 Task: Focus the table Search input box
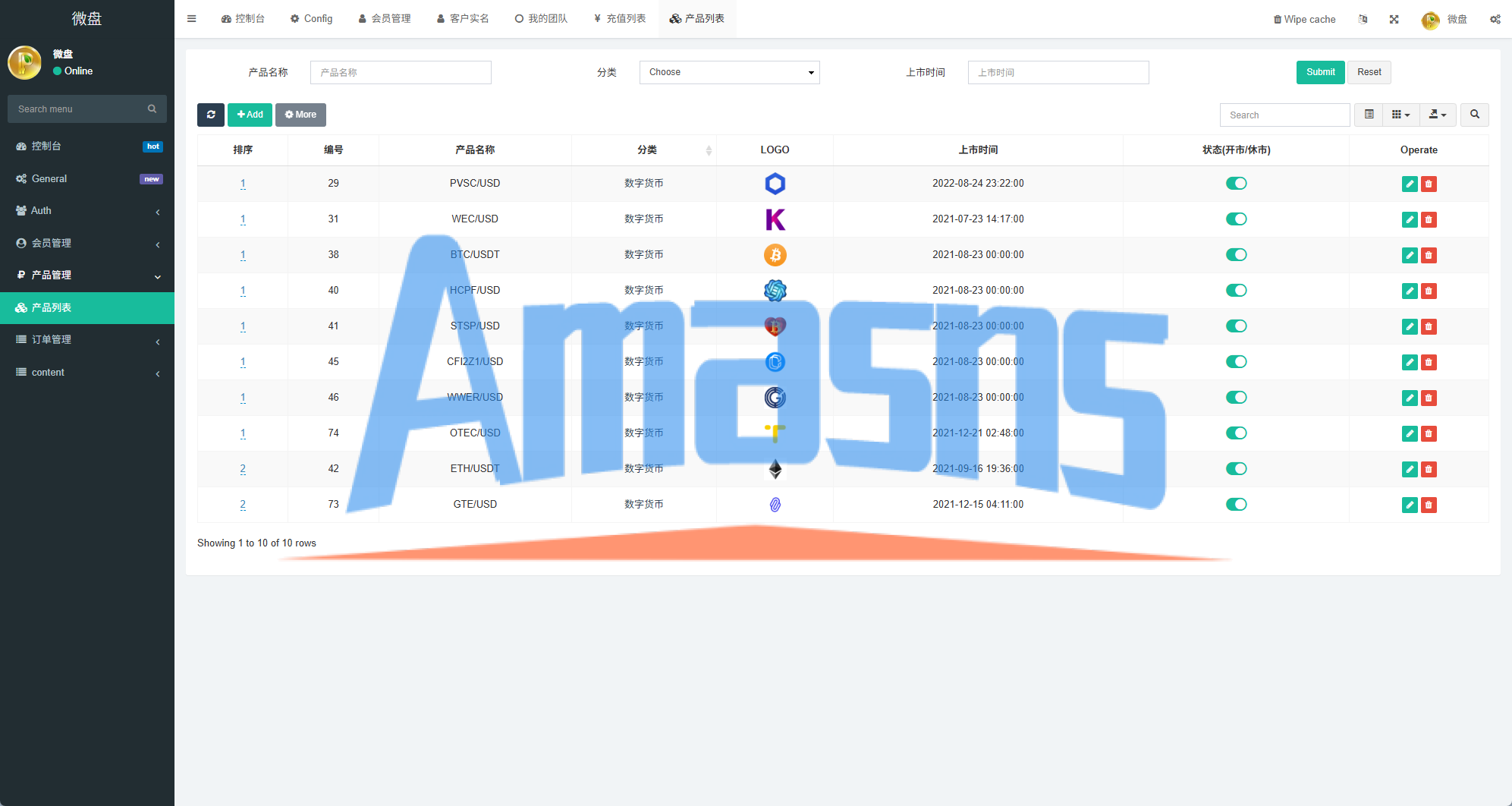coord(1285,115)
